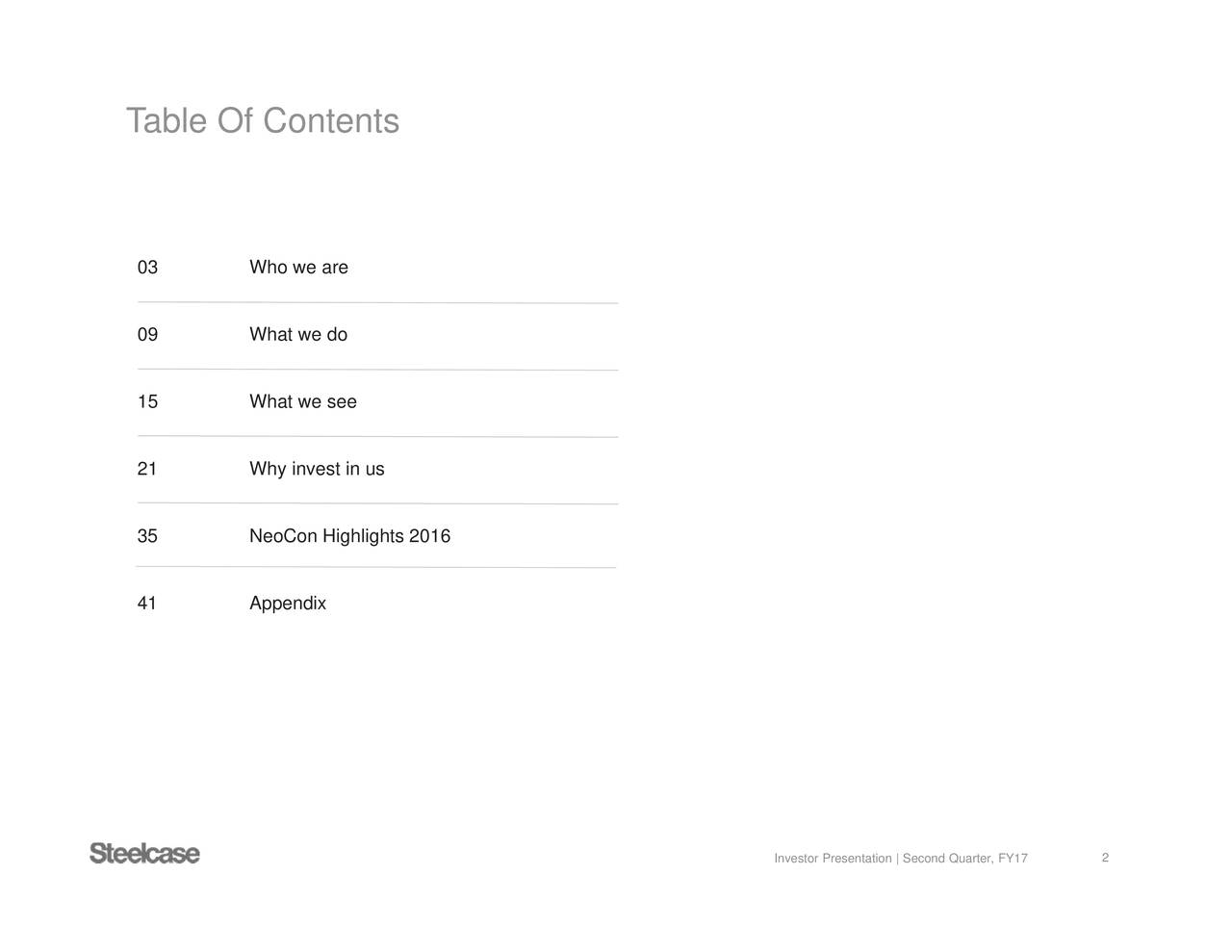
Task: Click page number 21 in contents
Action: tap(147, 470)
